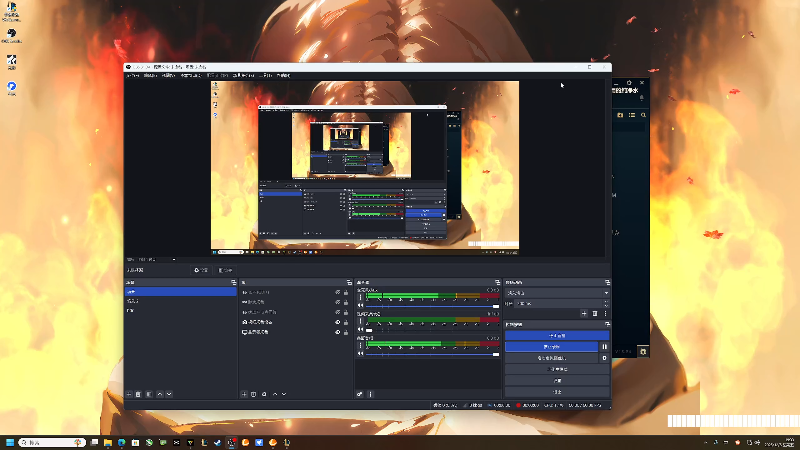Lock the display capture source (monitor icon)
The width and height of the screenshot is (800, 450).
tap(346, 332)
